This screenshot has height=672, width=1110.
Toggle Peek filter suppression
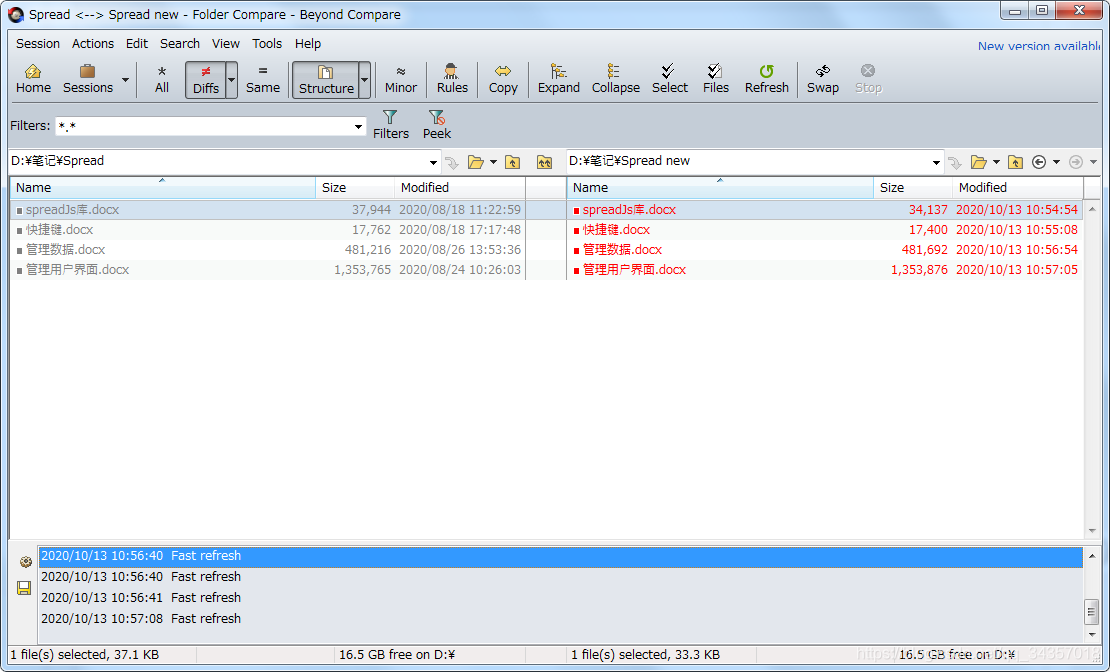click(x=437, y=124)
